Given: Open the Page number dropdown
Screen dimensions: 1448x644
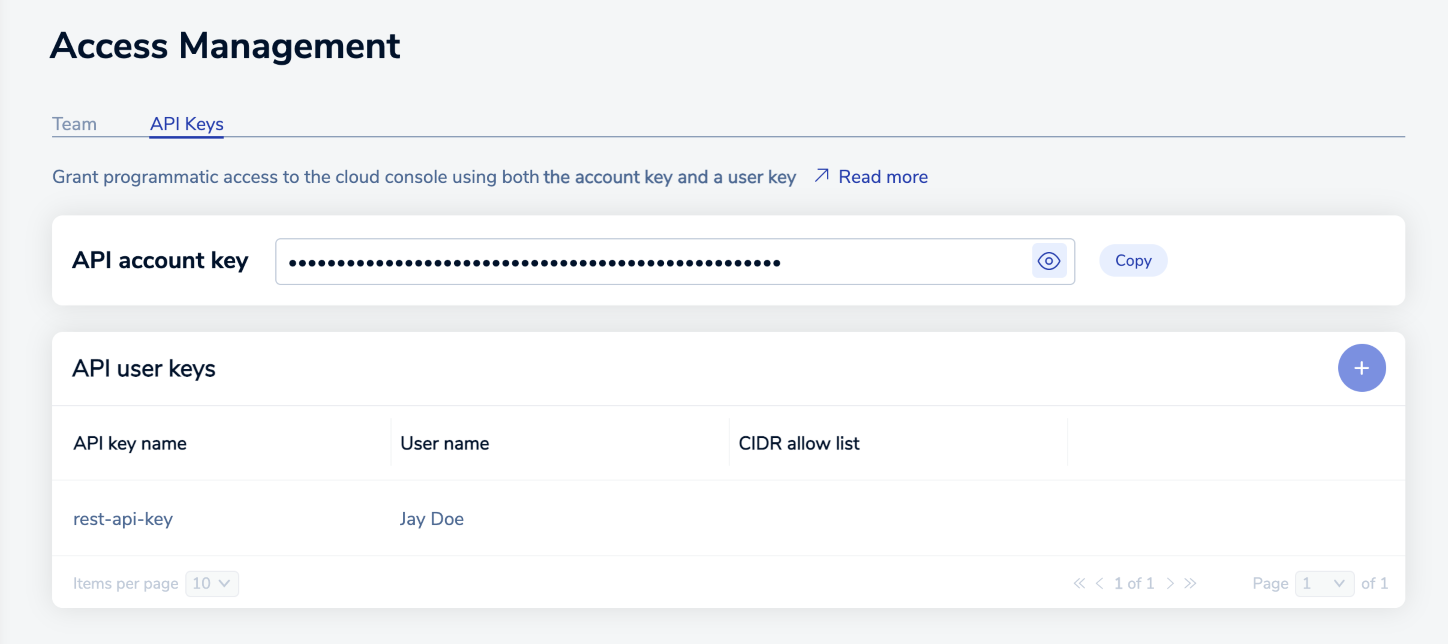Looking at the screenshot, I should pos(1324,583).
